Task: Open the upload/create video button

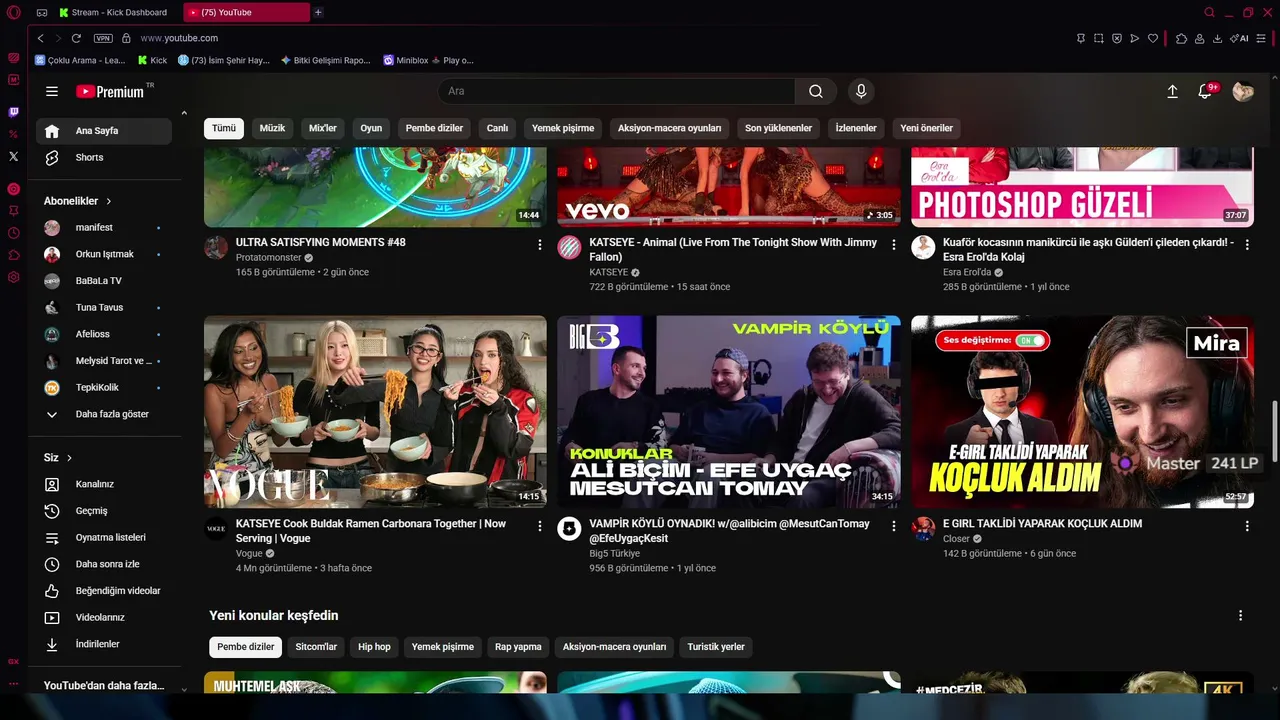Action: point(1173,91)
